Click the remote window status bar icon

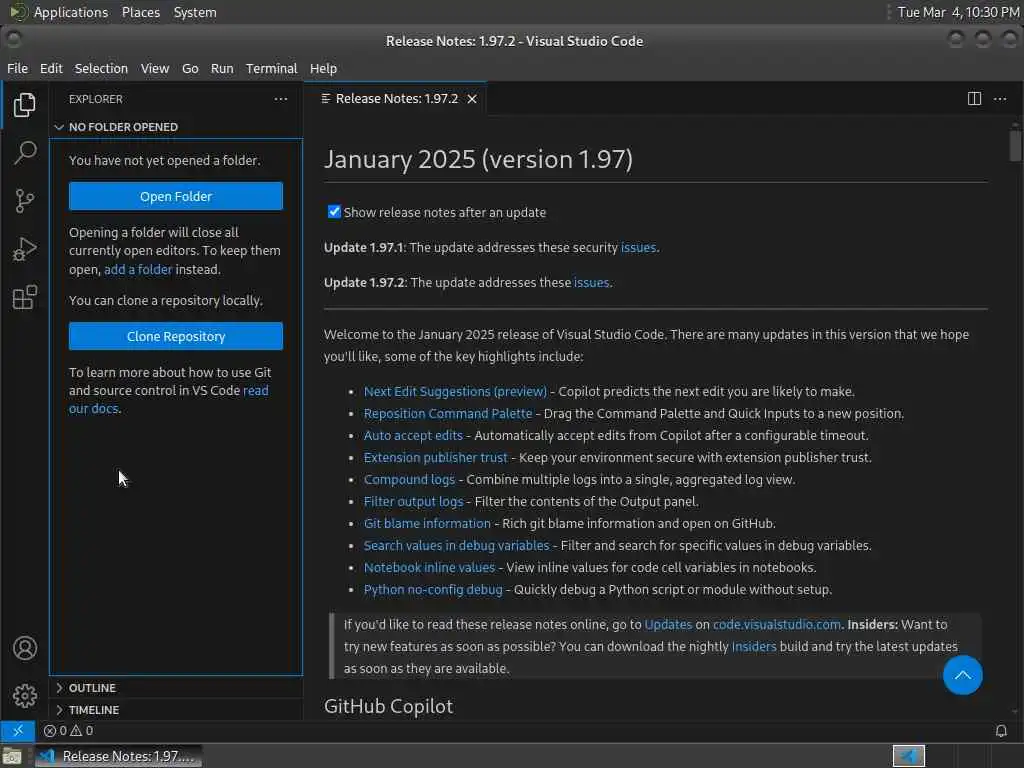coord(17,731)
